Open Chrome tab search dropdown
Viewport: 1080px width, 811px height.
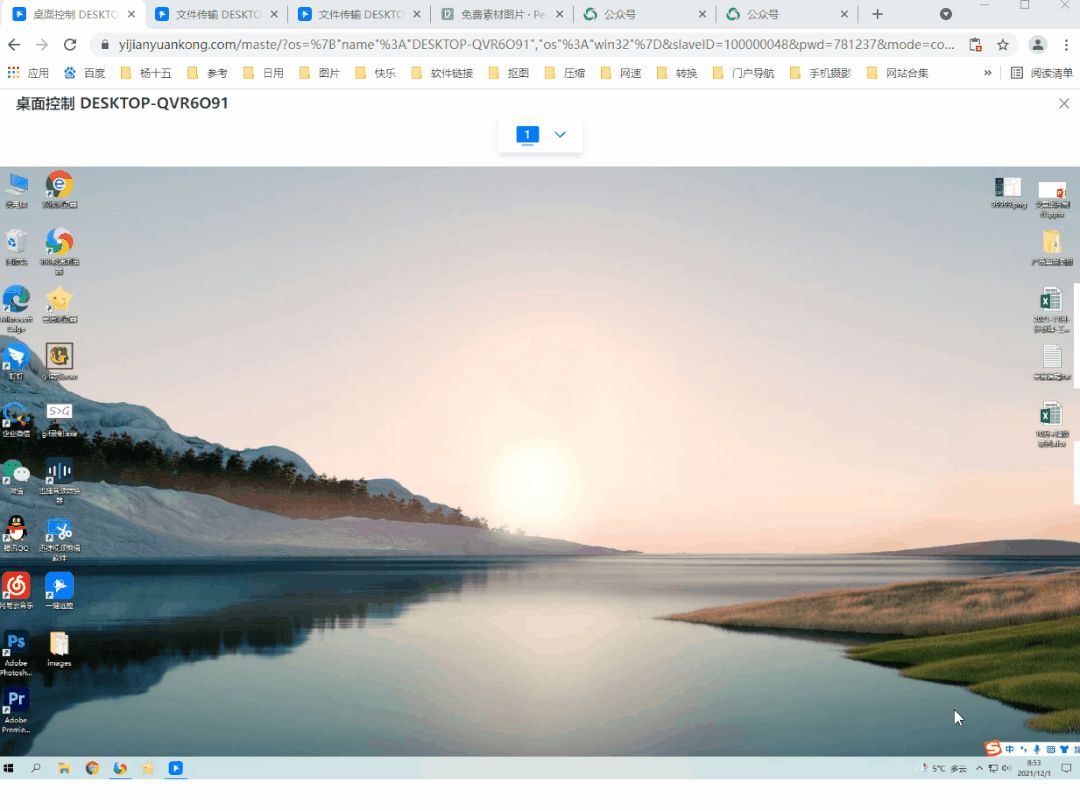946,14
